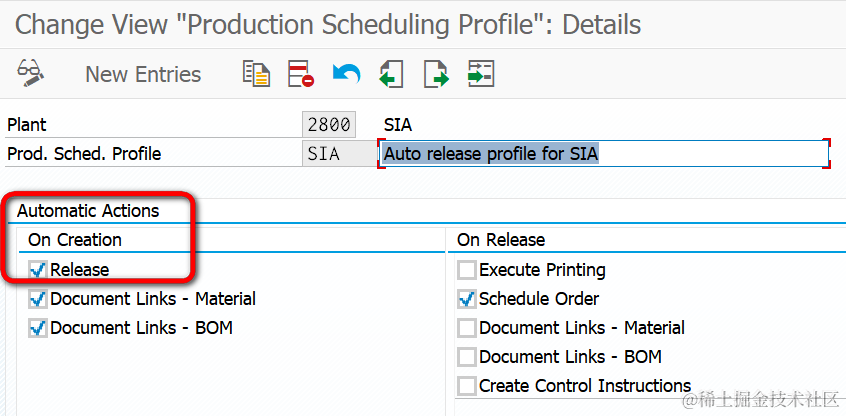The image size is (846, 416).
Task: Click the Plant field showing 2800
Action: pyautogui.click(x=328, y=125)
